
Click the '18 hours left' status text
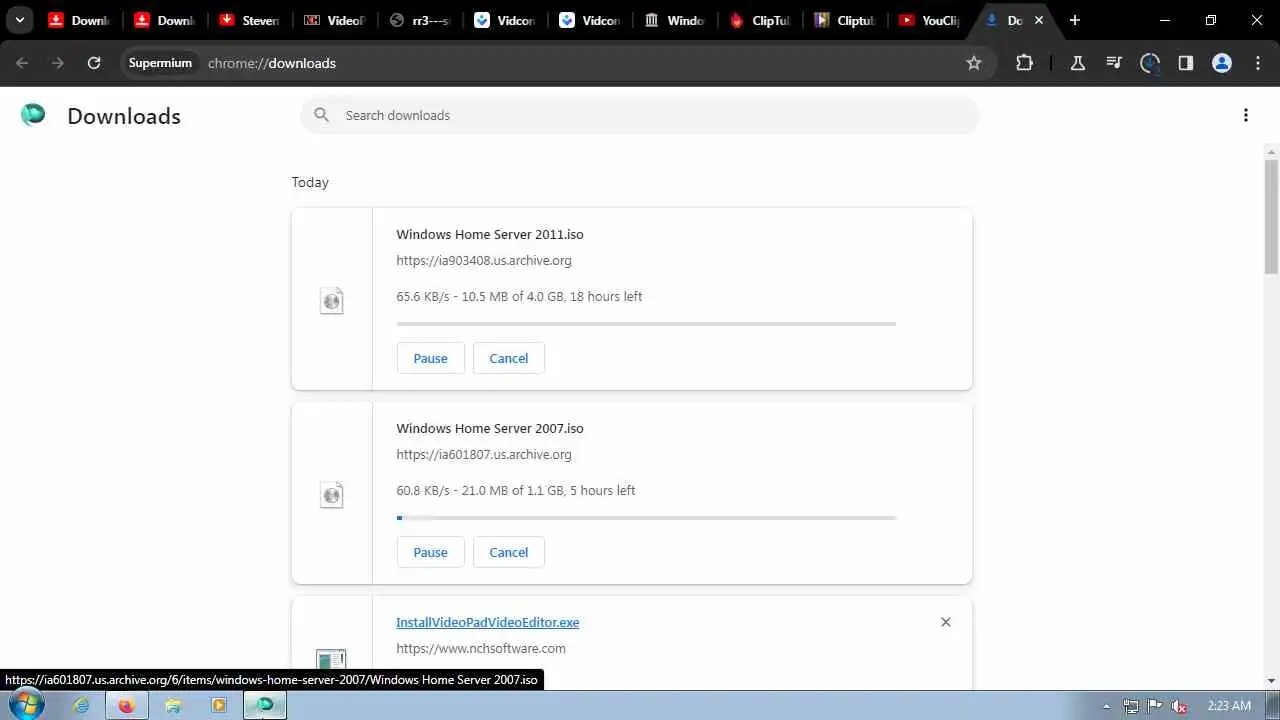coord(606,296)
